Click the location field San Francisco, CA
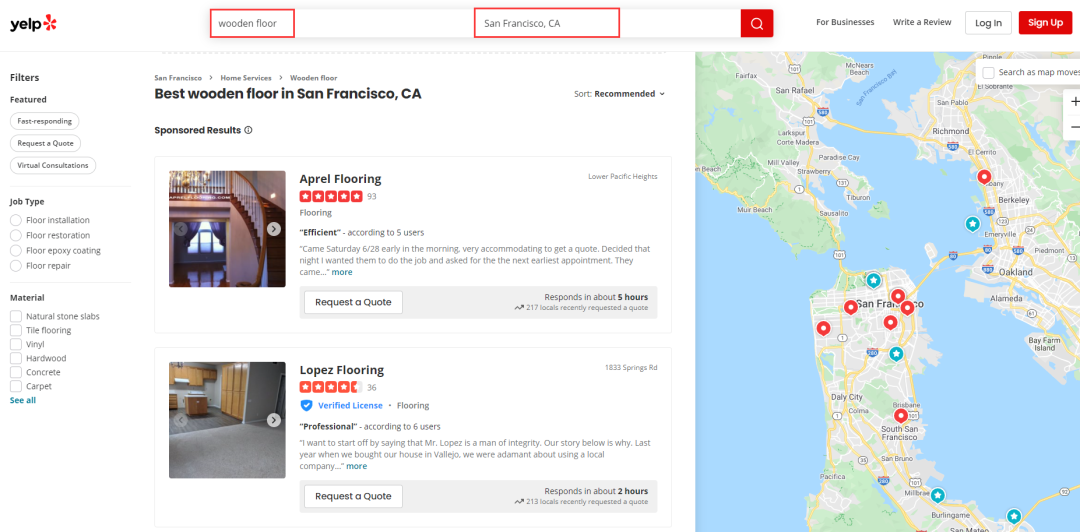The width and height of the screenshot is (1080, 532). coord(546,23)
